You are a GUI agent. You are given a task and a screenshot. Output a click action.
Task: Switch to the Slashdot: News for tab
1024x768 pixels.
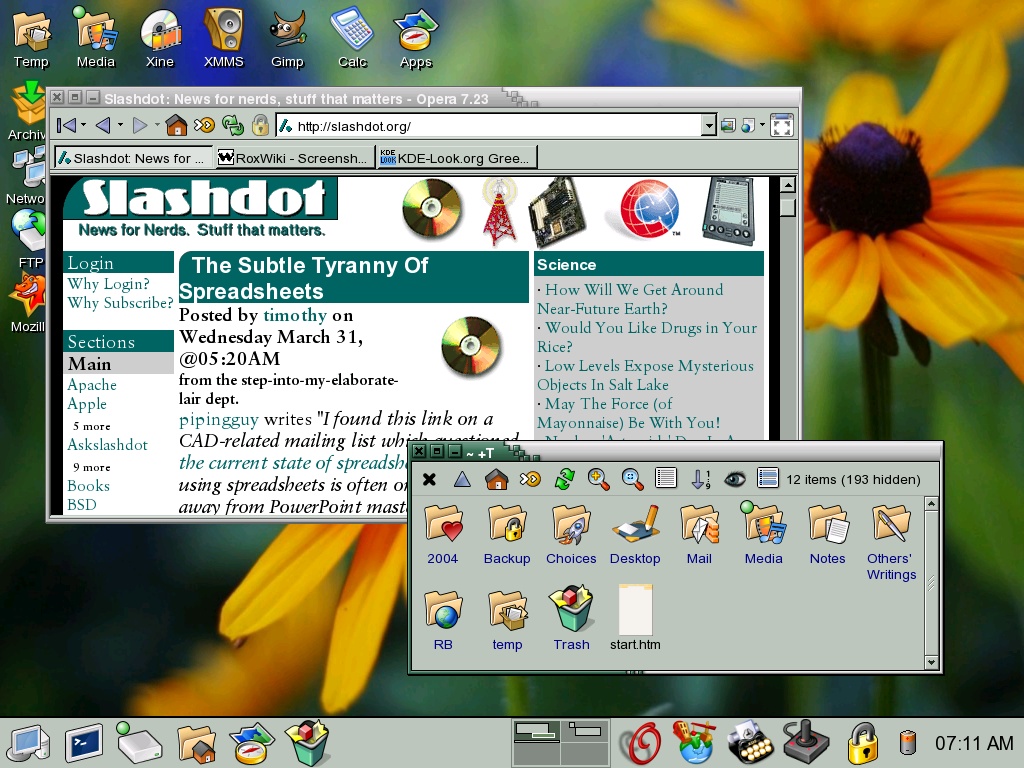133,157
